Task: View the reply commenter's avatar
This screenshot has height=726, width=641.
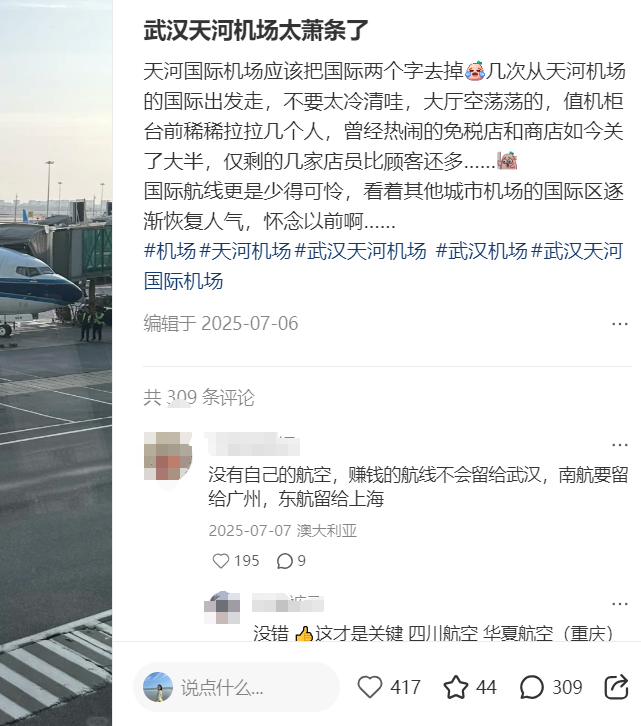Action: (222, 607)
